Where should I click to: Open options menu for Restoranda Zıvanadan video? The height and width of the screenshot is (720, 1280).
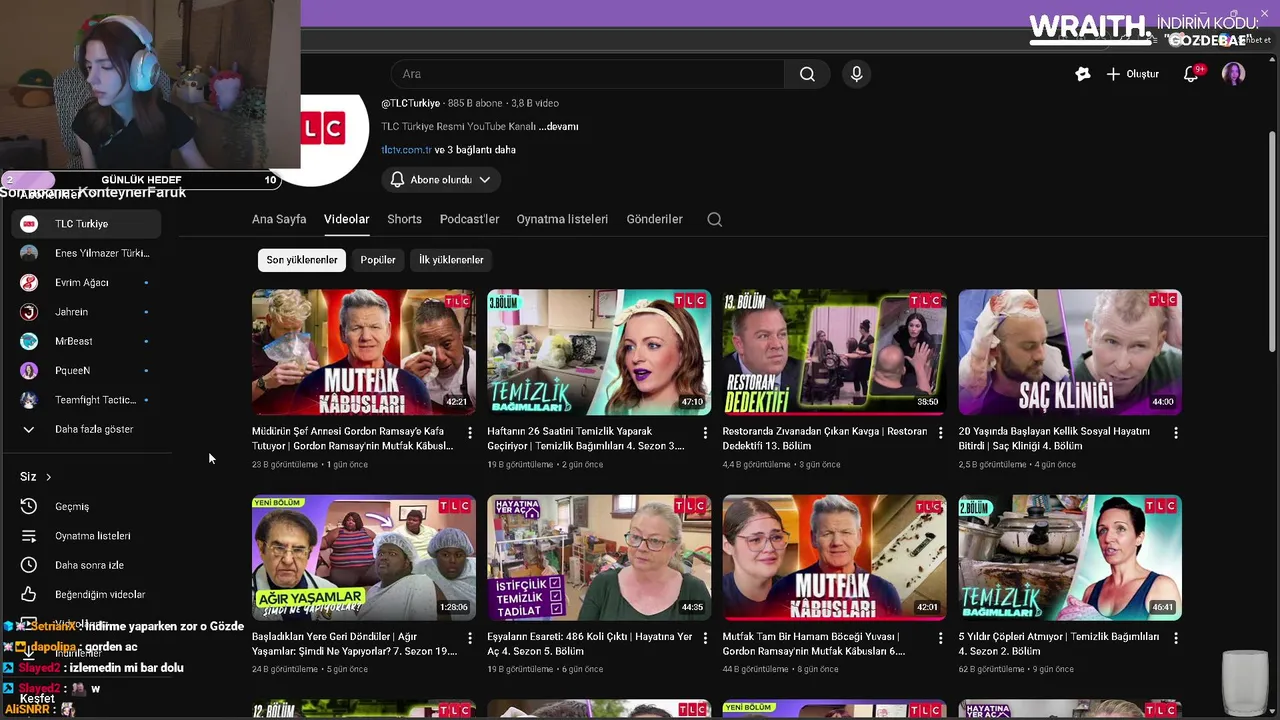coord(940,433)
